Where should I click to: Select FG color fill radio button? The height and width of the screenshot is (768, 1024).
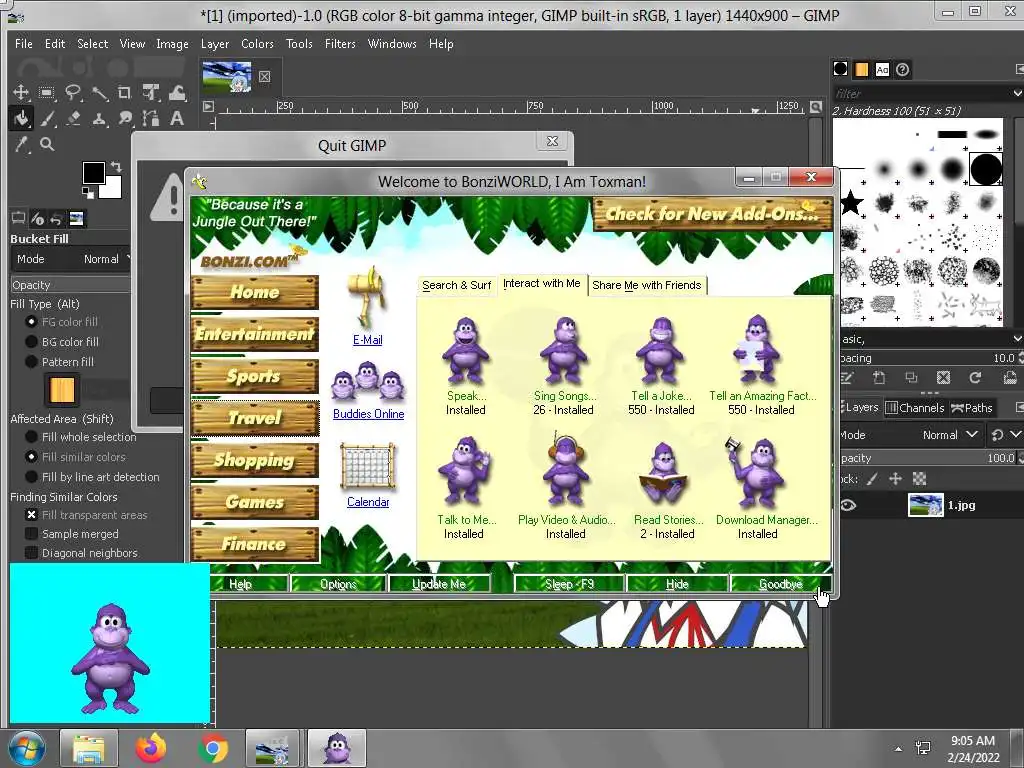click(x=31, y=321)
